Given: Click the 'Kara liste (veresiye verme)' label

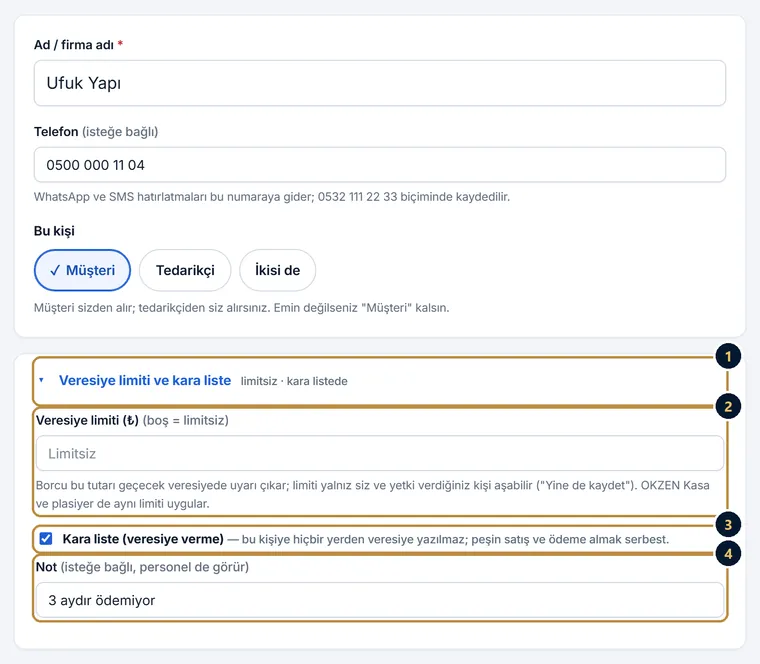Looking at the screenshot, I should click(x=143, y=539).
